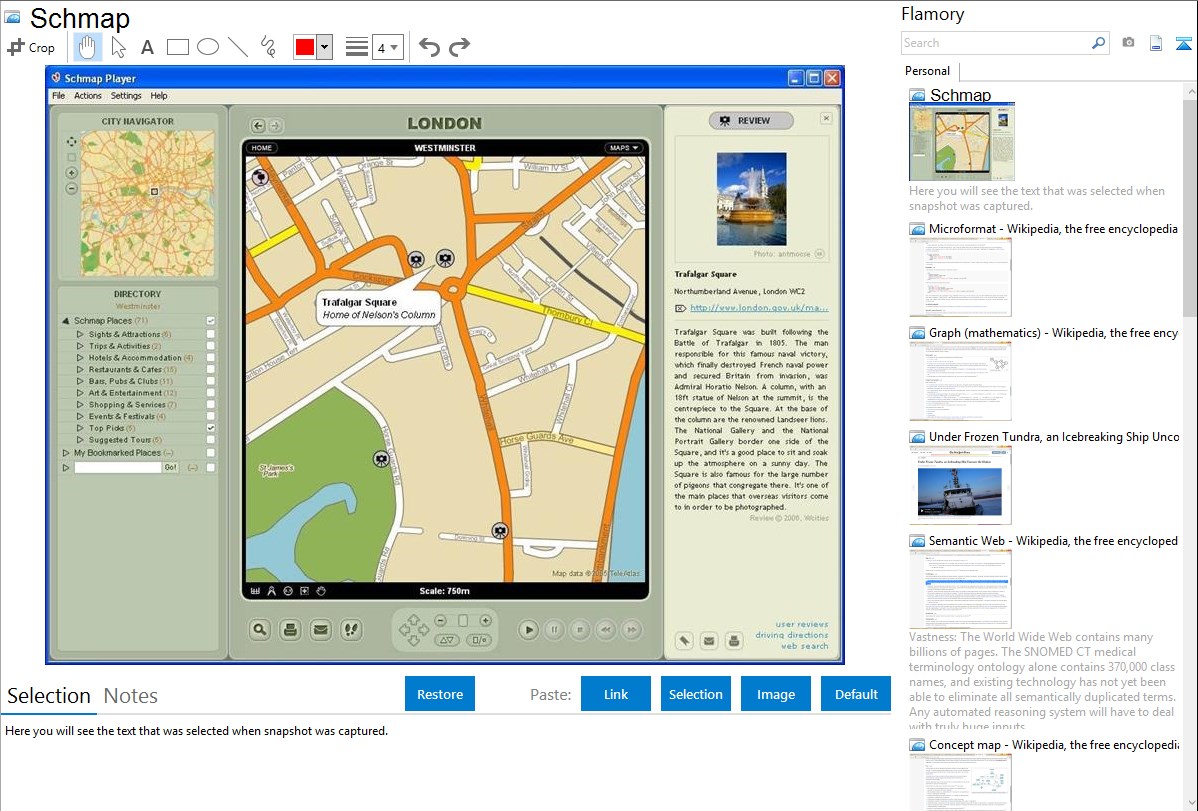The height and width of the screenshot is (811, 1198).
Task: Check the Sights & Attractions checkbox
Action: coord(211,334)
